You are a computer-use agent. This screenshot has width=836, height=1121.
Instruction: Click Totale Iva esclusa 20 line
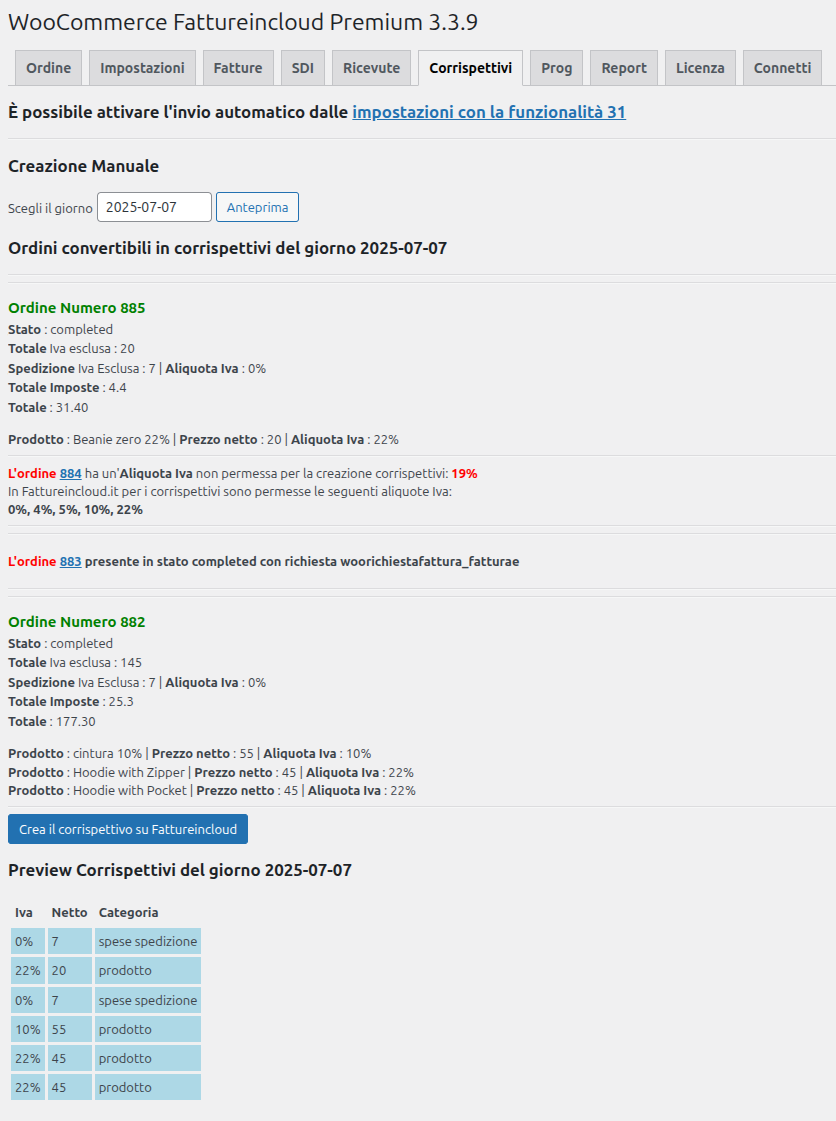72,348
